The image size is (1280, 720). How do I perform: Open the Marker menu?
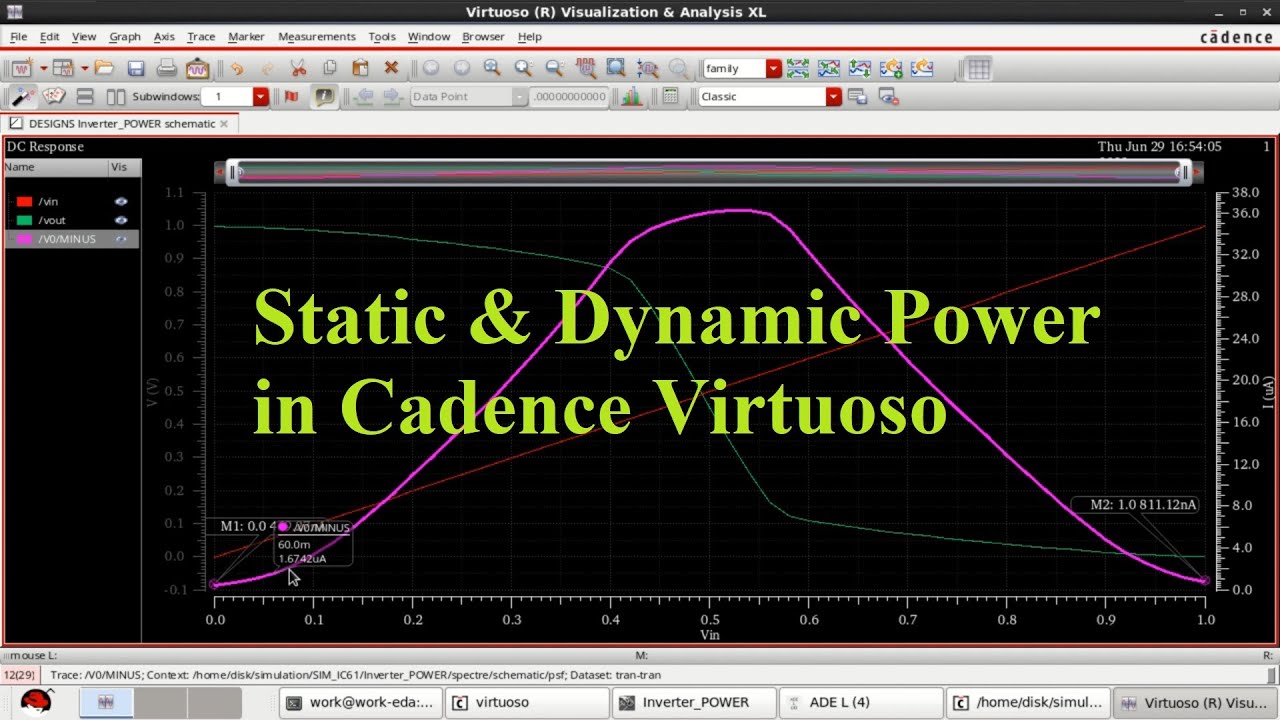tap(246, 36)
